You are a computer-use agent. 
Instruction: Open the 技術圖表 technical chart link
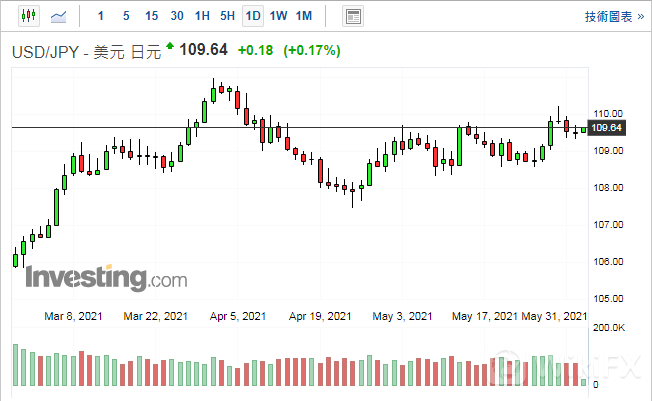[x=607, y=16]
